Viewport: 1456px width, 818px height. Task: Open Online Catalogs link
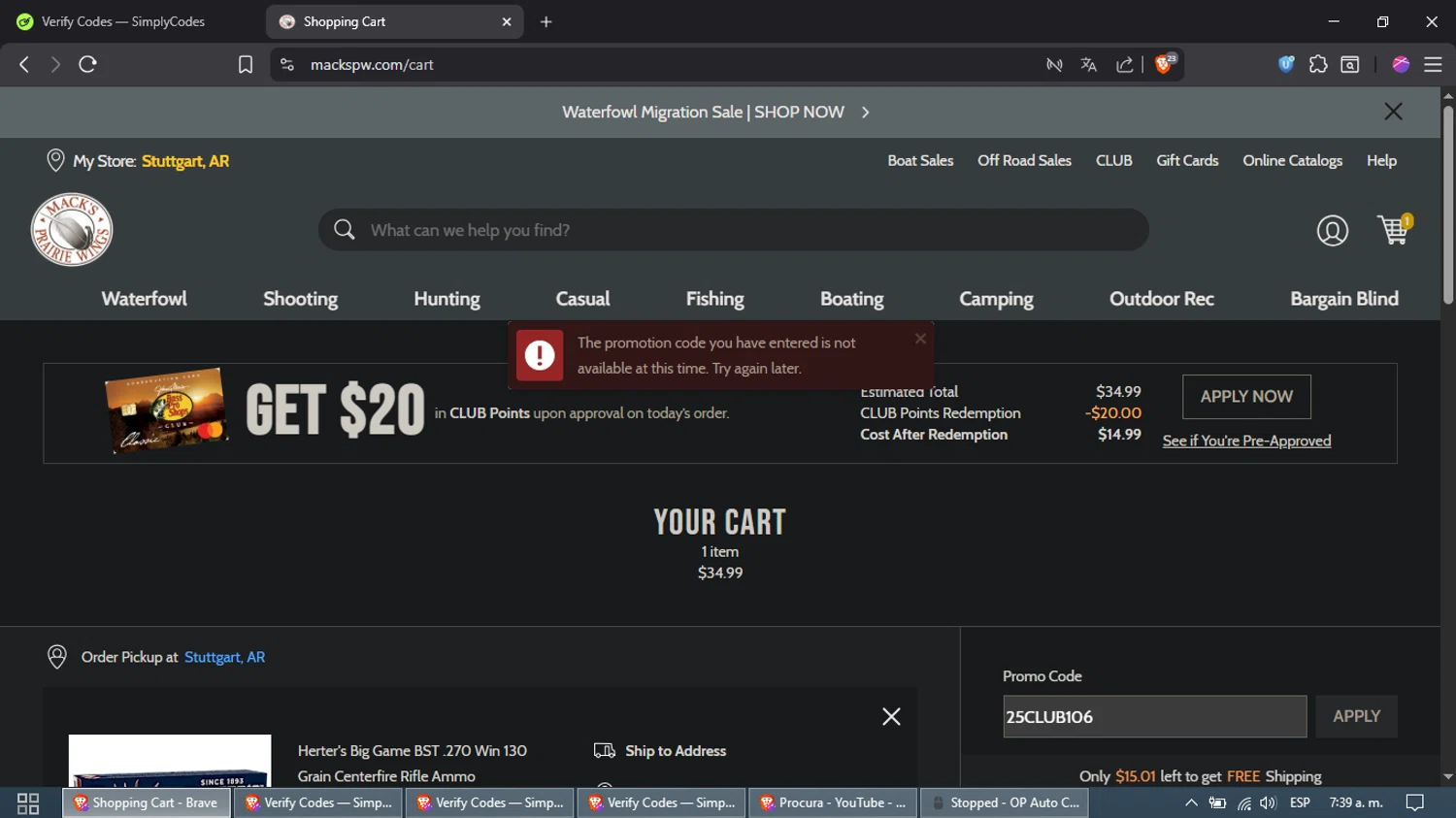pos(1293,160)
